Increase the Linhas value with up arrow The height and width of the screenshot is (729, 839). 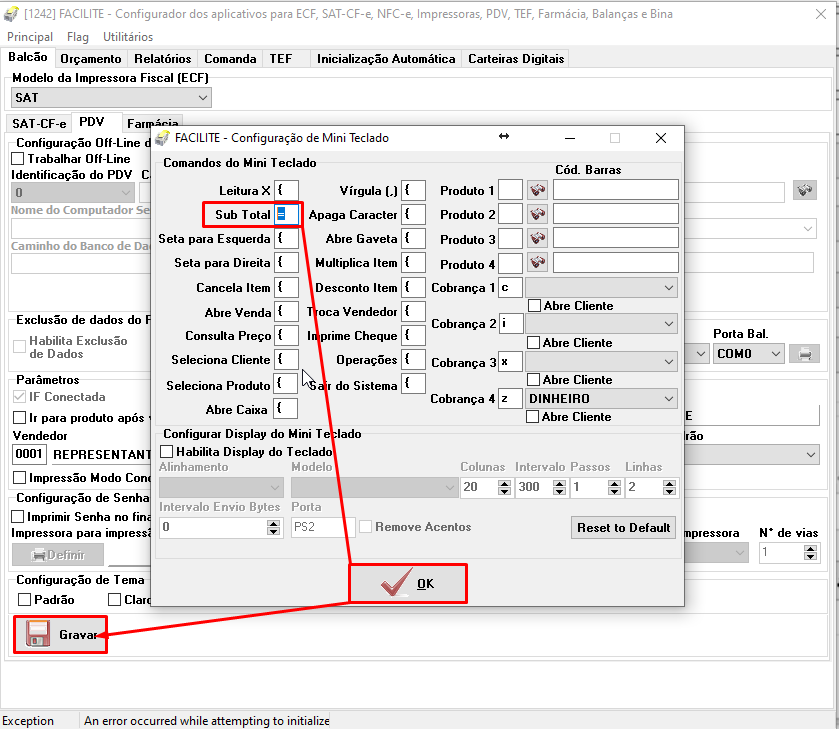tap(669, 483)
